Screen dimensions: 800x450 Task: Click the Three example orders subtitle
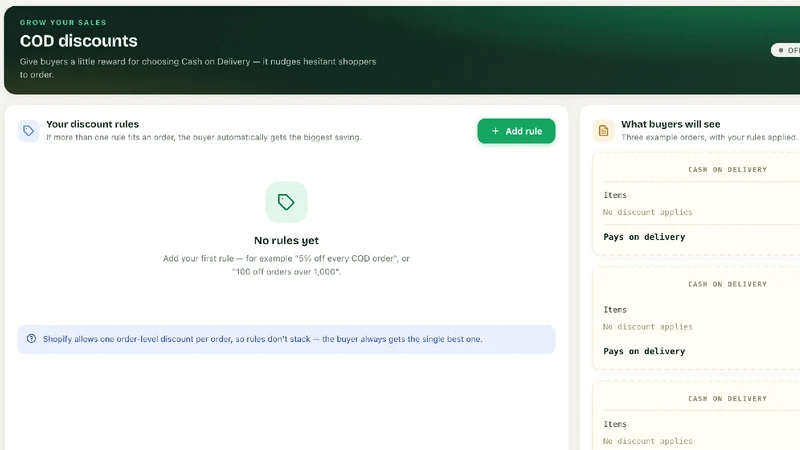[709, 137]
